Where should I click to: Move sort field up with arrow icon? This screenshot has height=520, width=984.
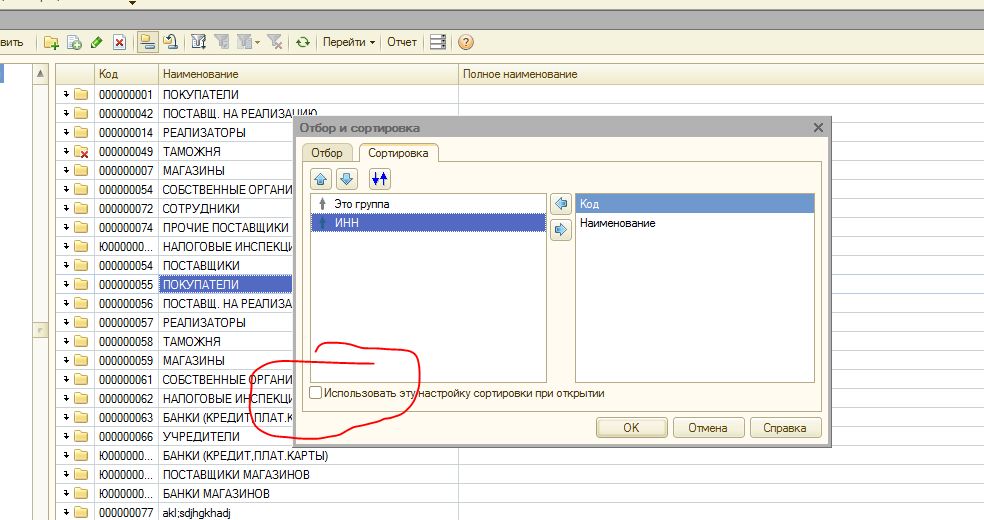[x=321, y=179]
